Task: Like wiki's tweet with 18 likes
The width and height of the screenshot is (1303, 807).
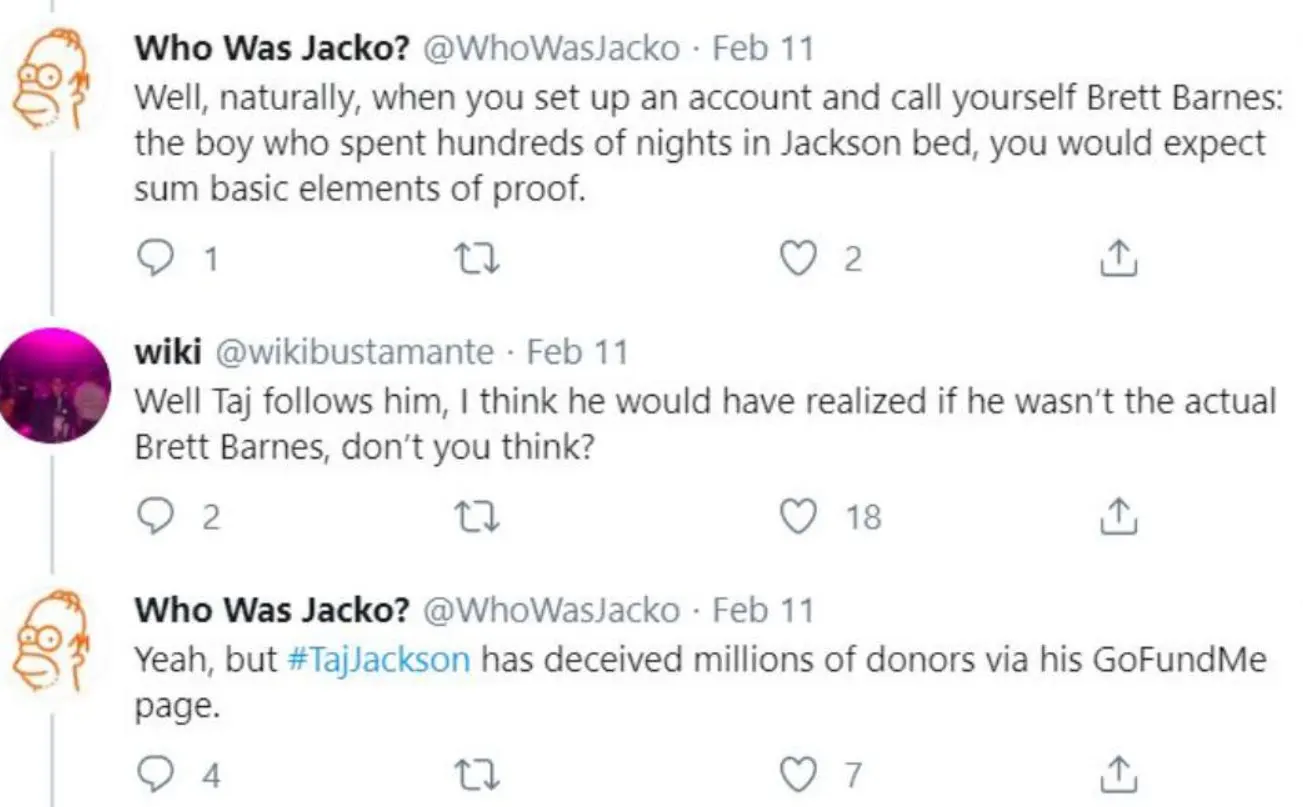Action: click(x=795, y=517)
